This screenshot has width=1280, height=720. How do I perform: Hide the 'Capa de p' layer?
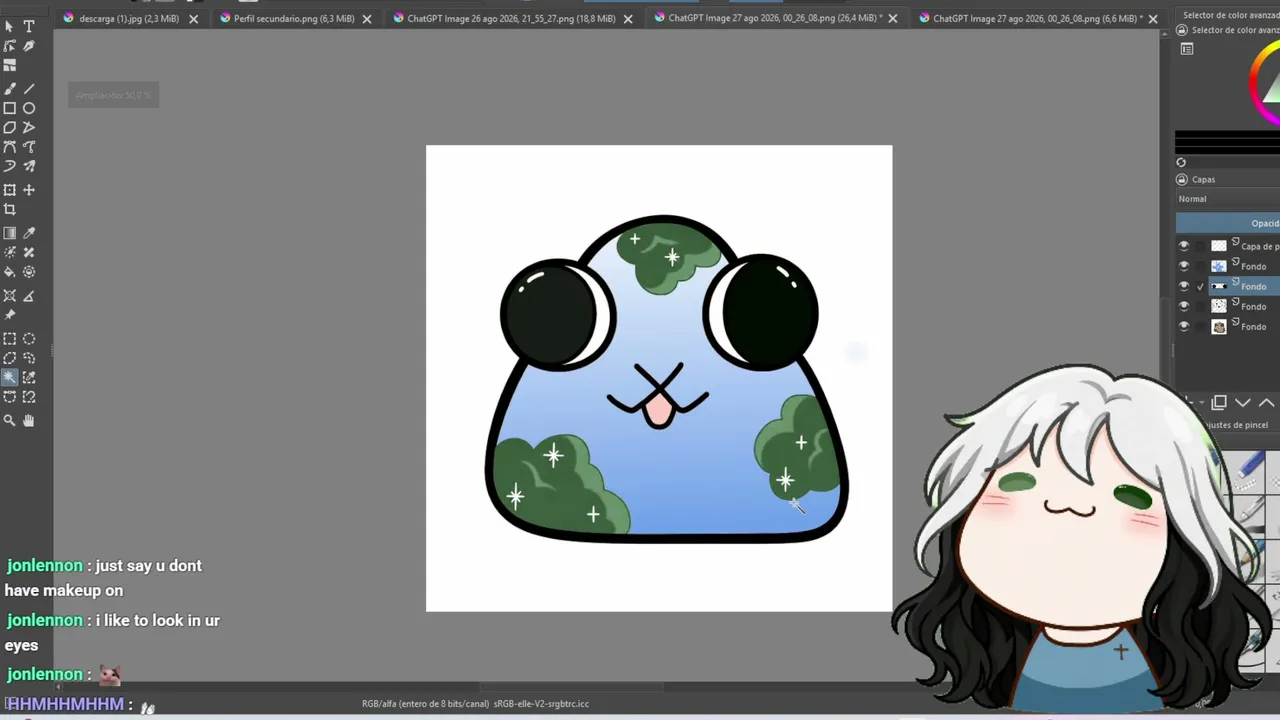1184,246
